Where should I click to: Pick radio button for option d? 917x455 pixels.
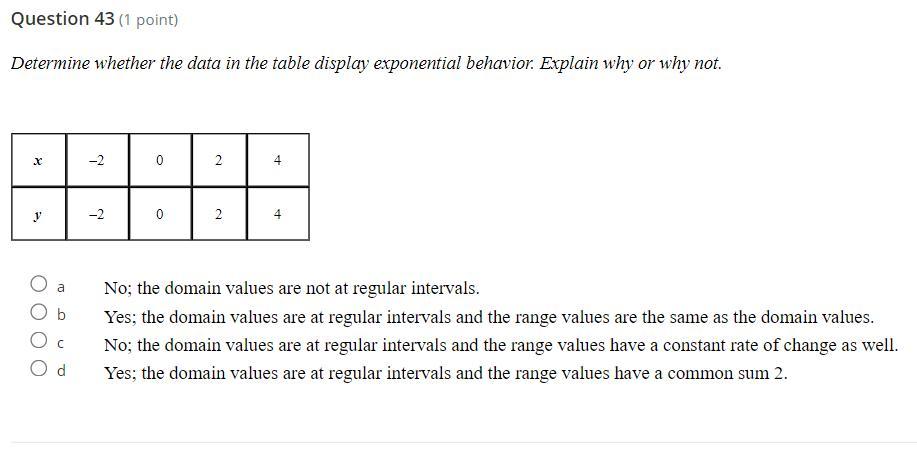(39, 368)
